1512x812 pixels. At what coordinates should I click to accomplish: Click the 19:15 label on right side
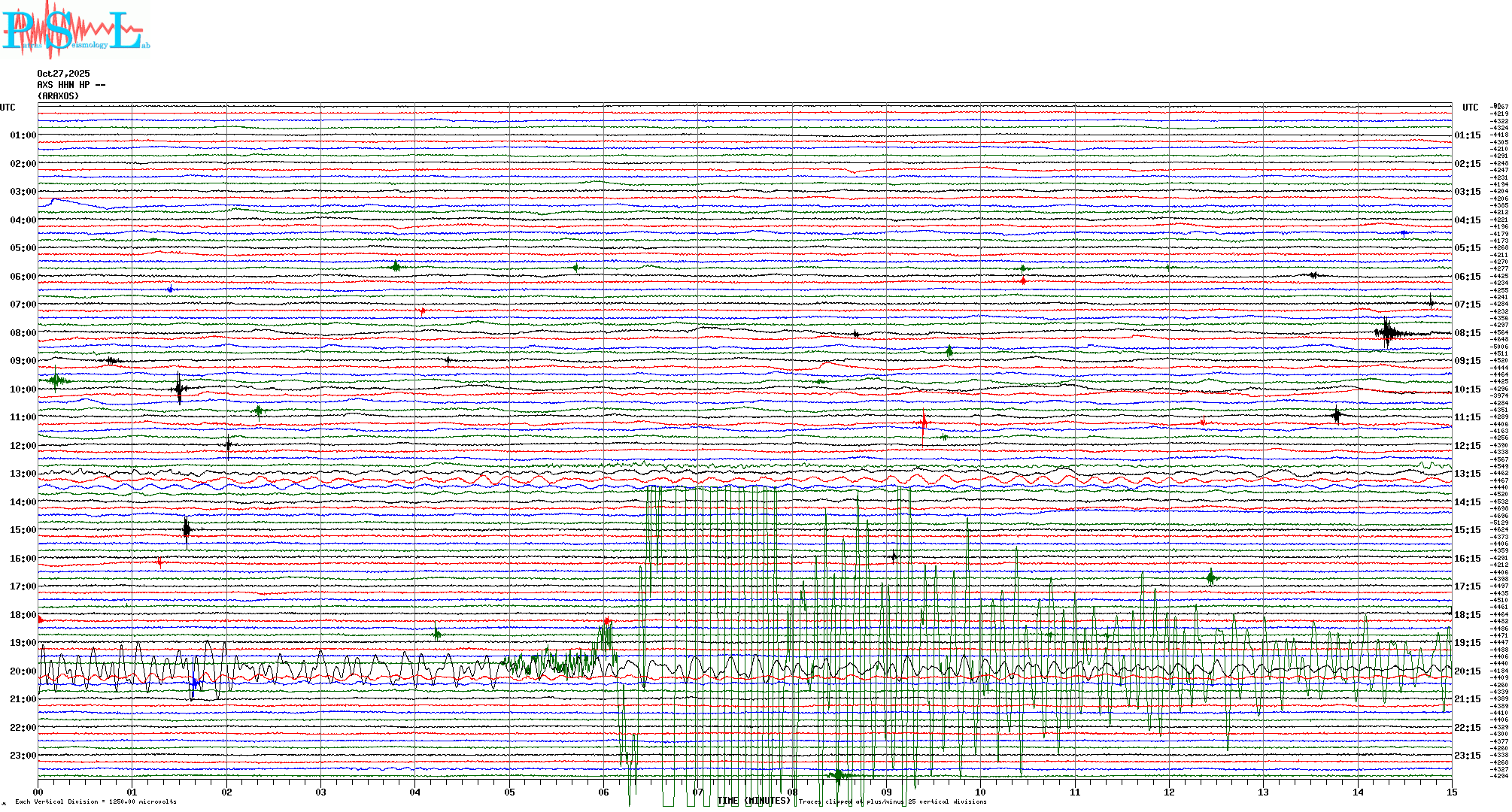coord(1467,643)
